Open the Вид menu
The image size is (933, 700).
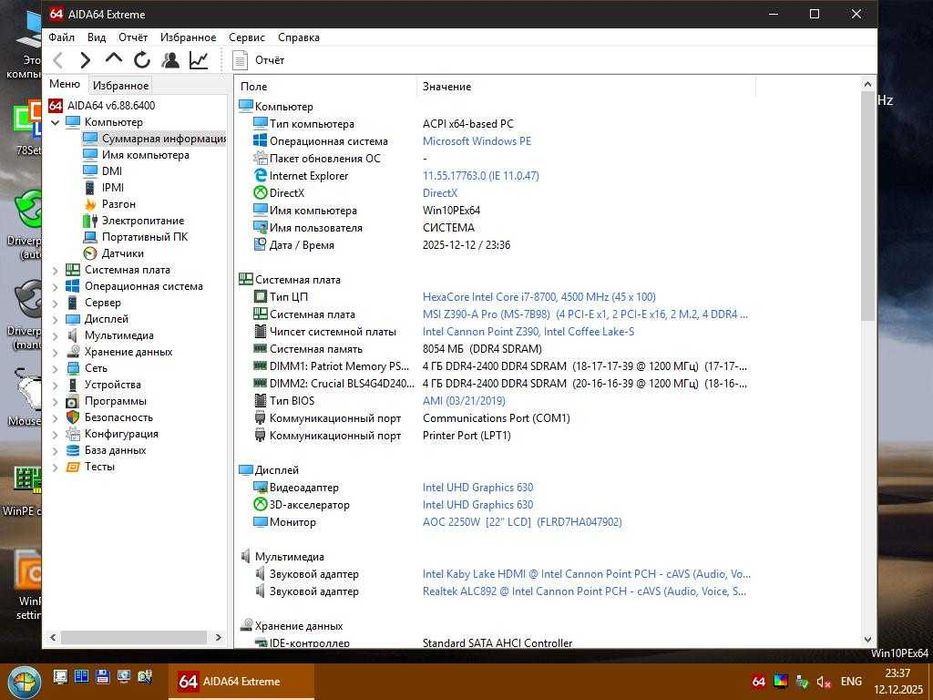tap(96, 37)
